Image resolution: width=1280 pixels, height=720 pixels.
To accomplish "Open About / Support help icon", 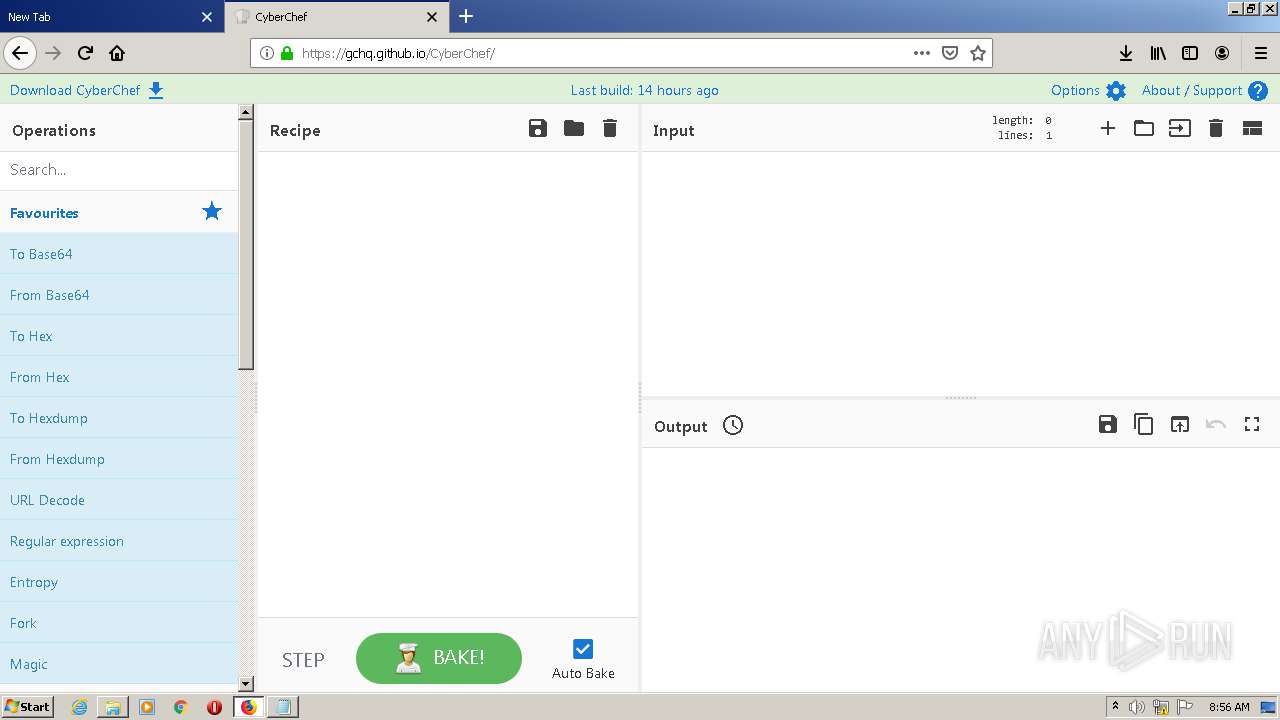I will click(x=1258, y=91).
